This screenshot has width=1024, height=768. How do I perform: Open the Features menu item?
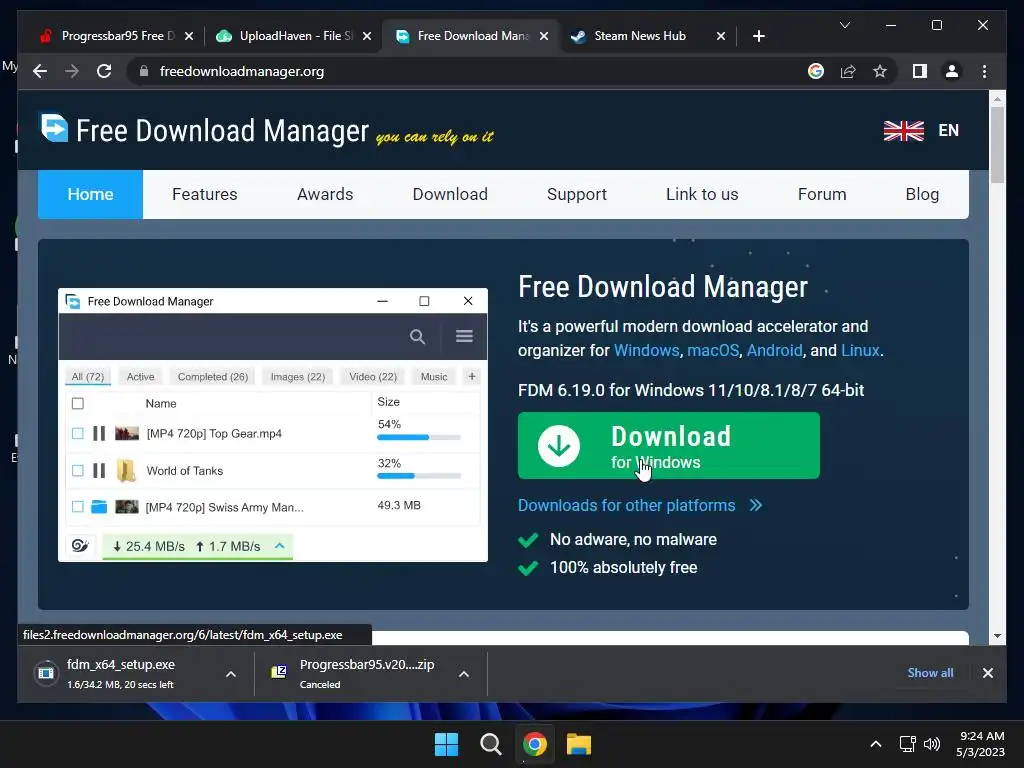204,194
